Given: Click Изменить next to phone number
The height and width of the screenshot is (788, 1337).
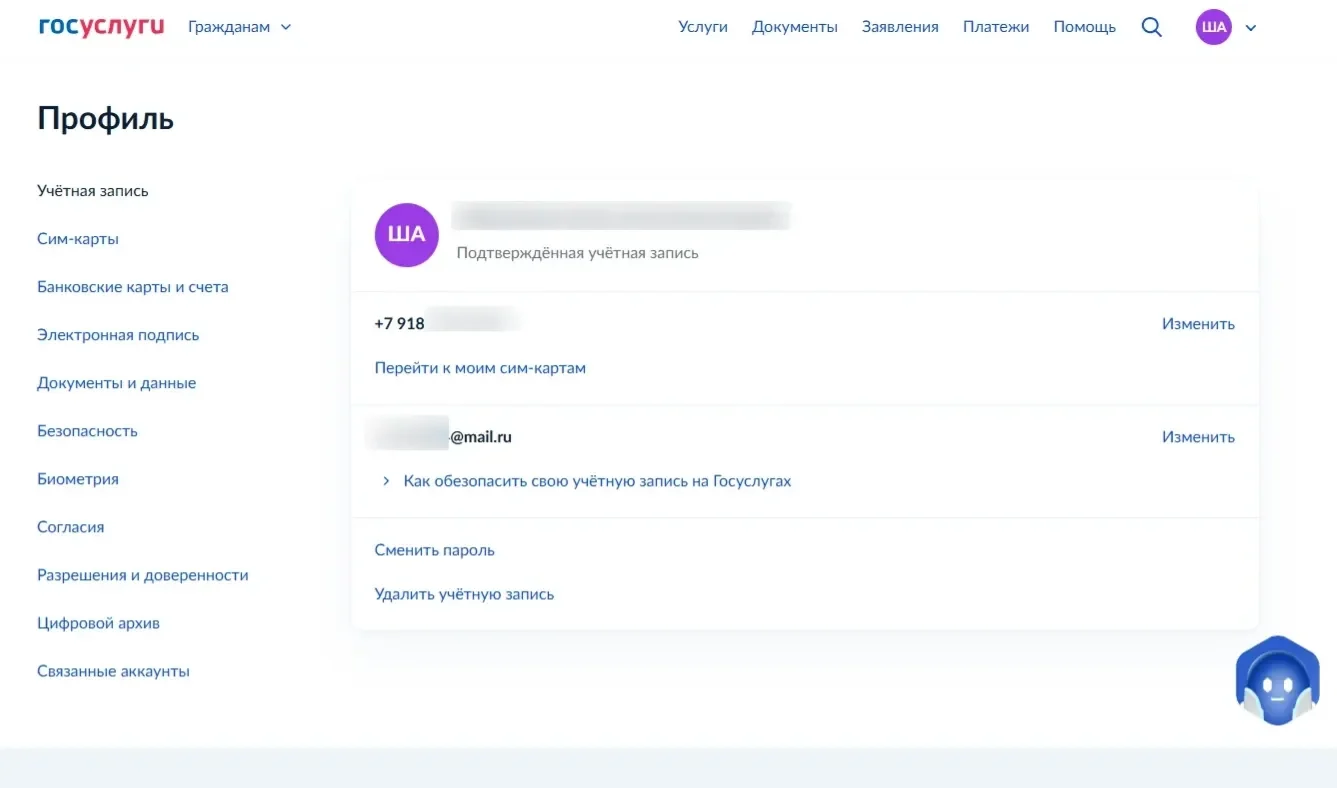Looking at the screenshot, I should coord(1198,324).
